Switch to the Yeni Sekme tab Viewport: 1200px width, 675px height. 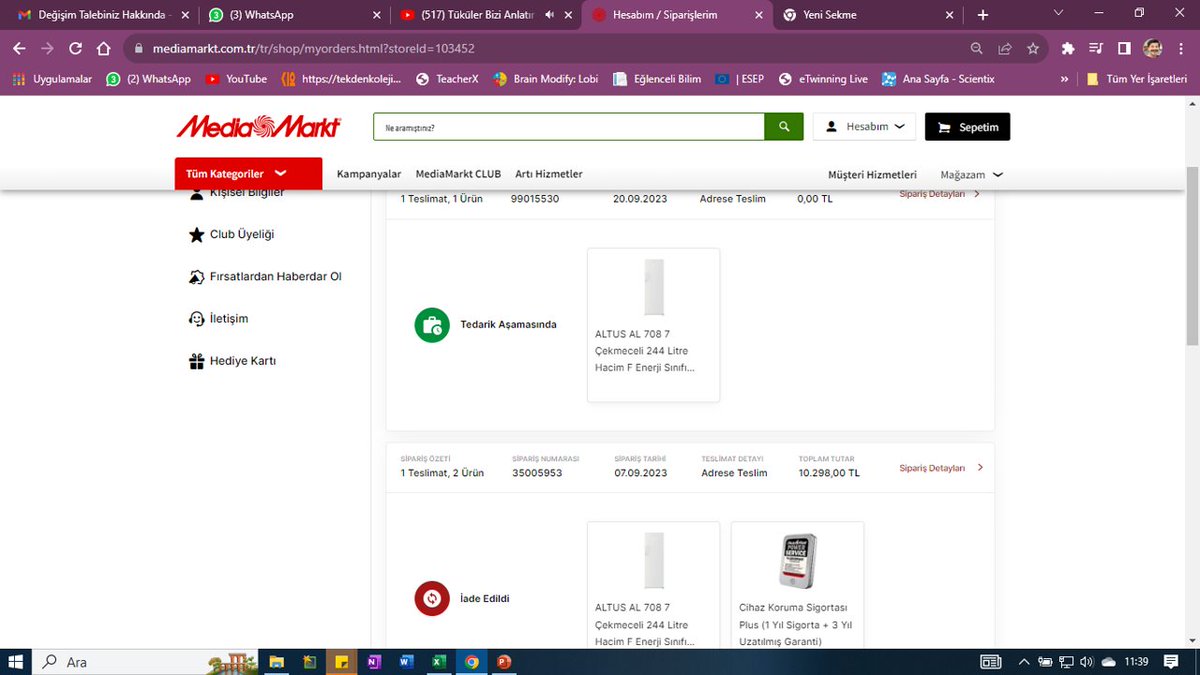(x=868, y=15)
